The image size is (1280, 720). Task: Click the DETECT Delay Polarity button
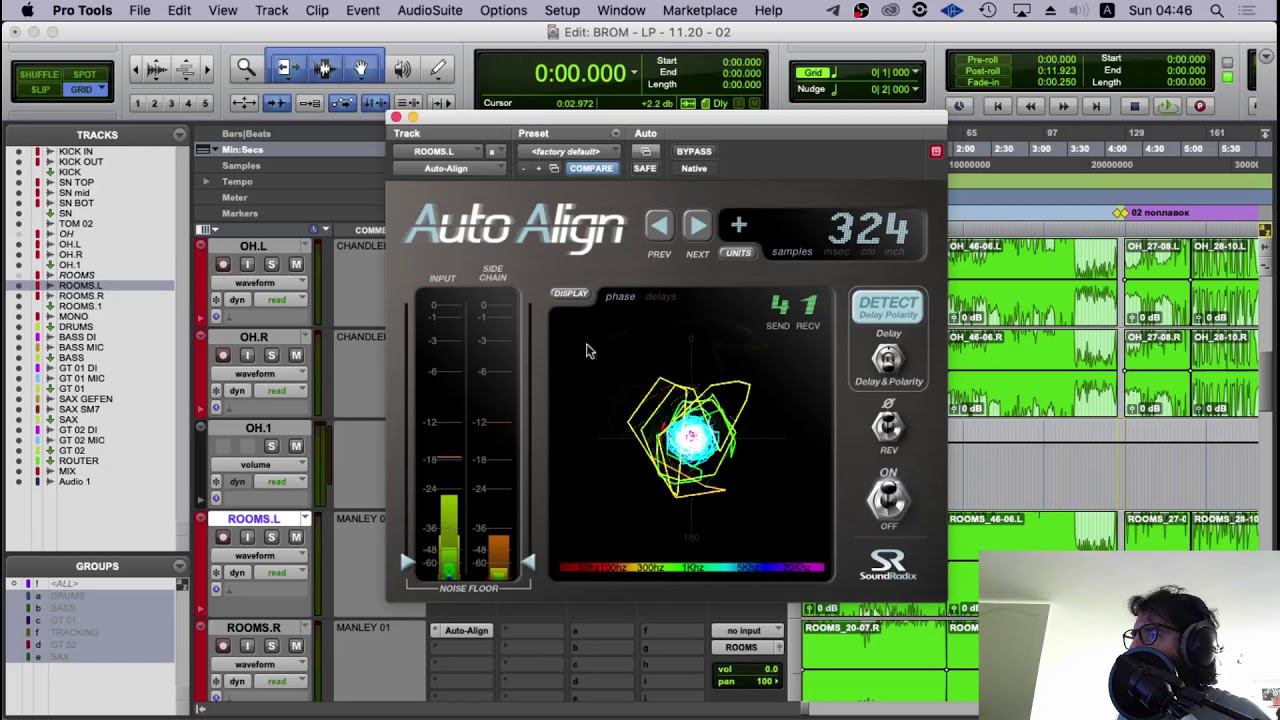click(x=888, y=307)
